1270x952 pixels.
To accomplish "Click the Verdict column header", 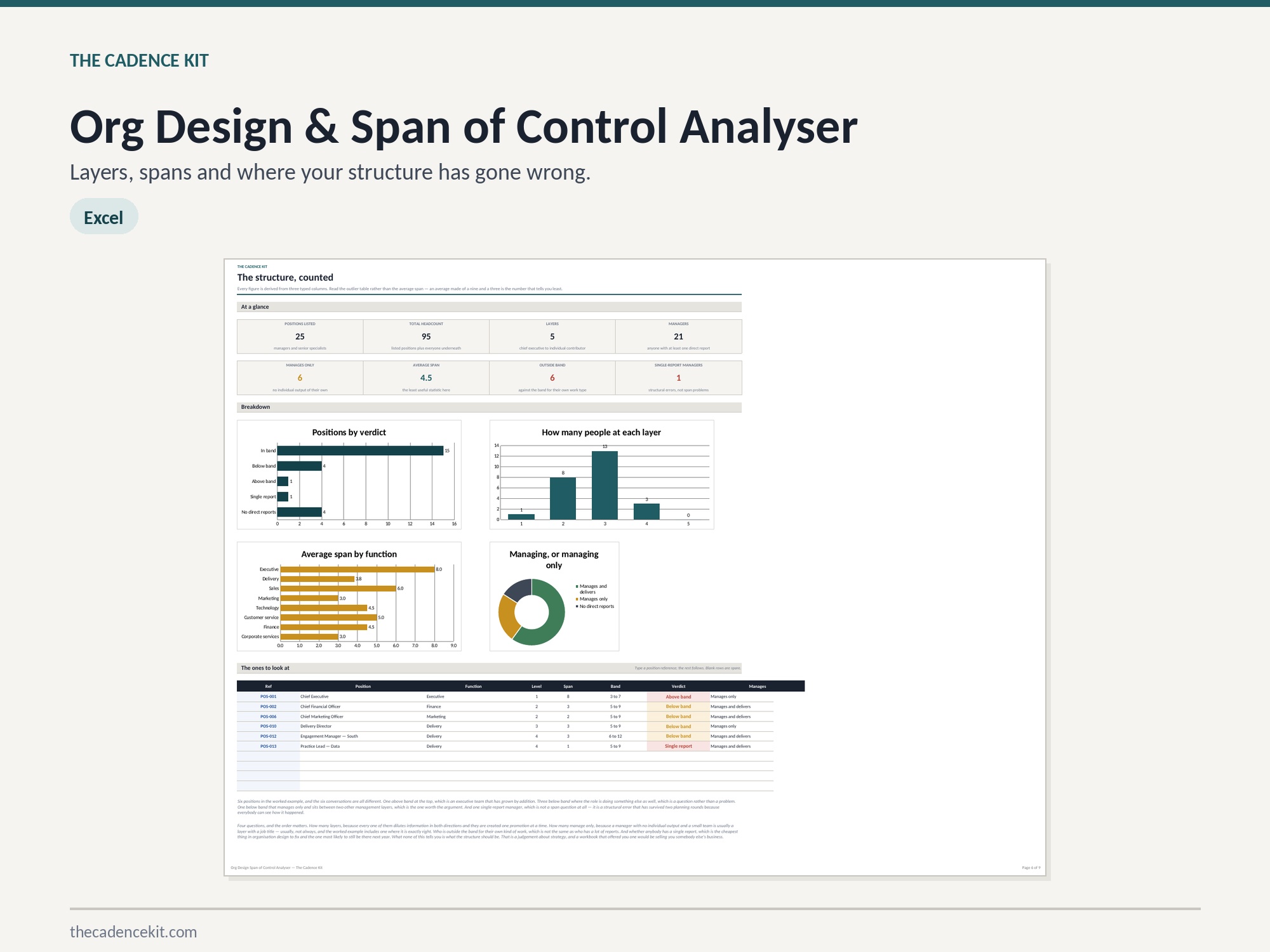I will [x=678, y=686].
